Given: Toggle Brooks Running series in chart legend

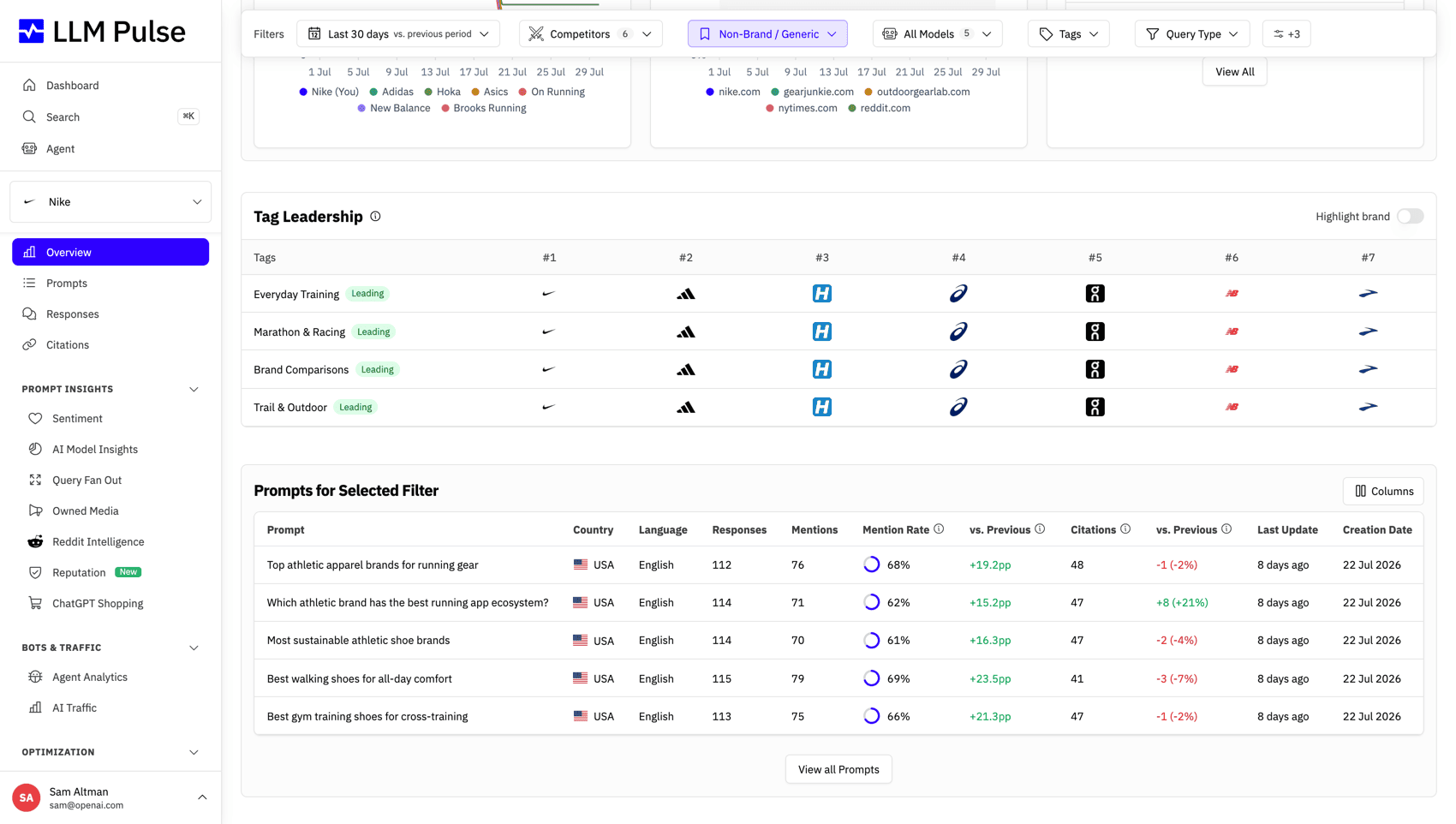Looking at the screenshot, I should pyautogui.click(x=484, y=108).
